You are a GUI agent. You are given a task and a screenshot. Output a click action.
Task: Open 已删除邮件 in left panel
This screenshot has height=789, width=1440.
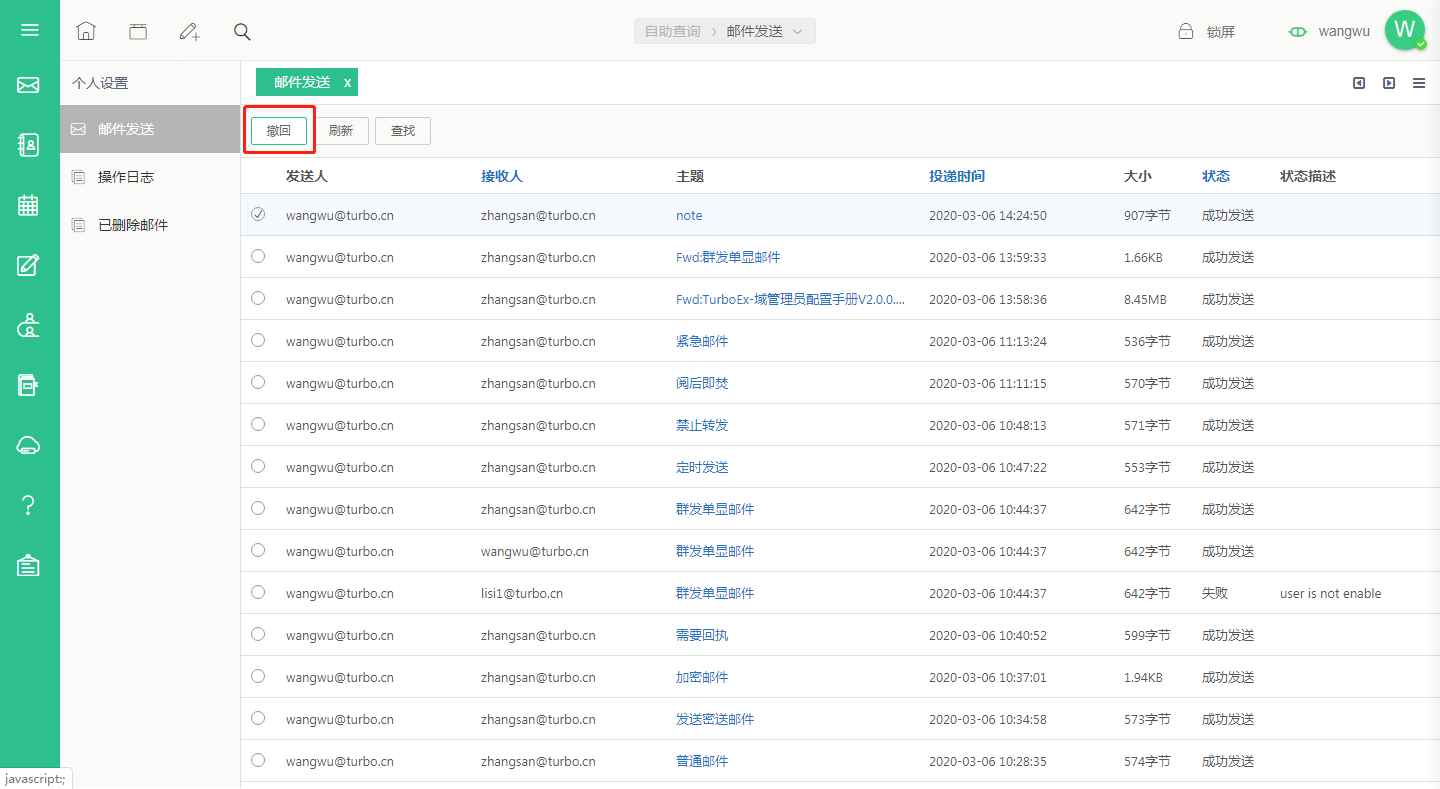tap(133, 225)
